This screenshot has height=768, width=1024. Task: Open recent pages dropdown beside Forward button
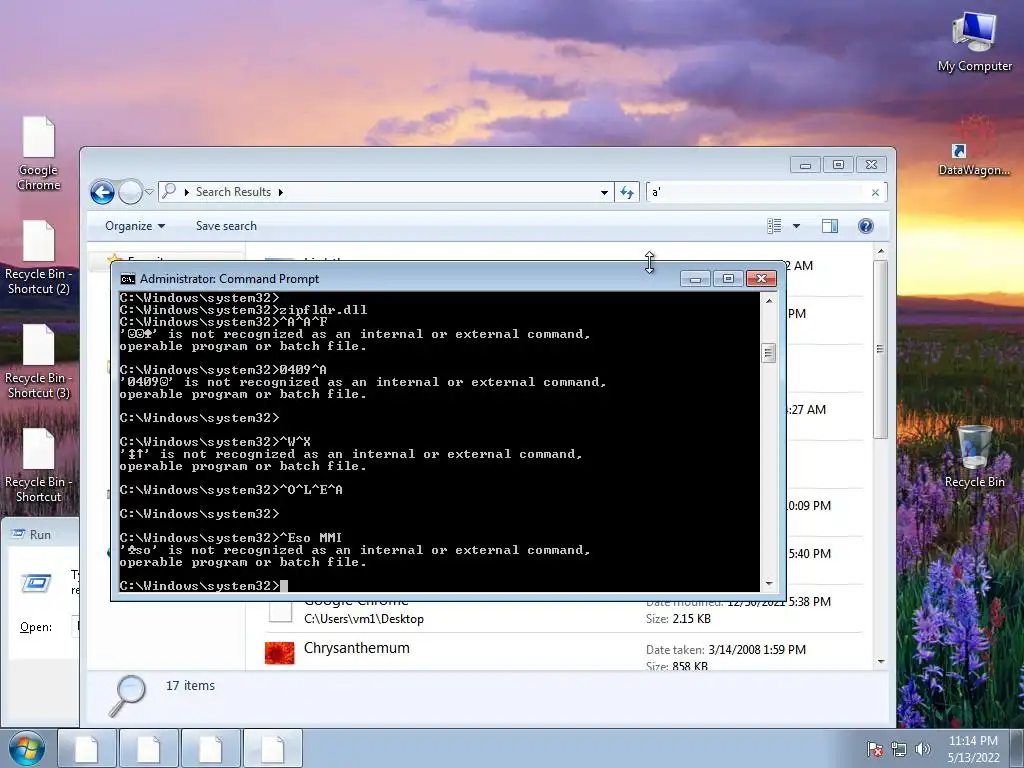(150, 192)
